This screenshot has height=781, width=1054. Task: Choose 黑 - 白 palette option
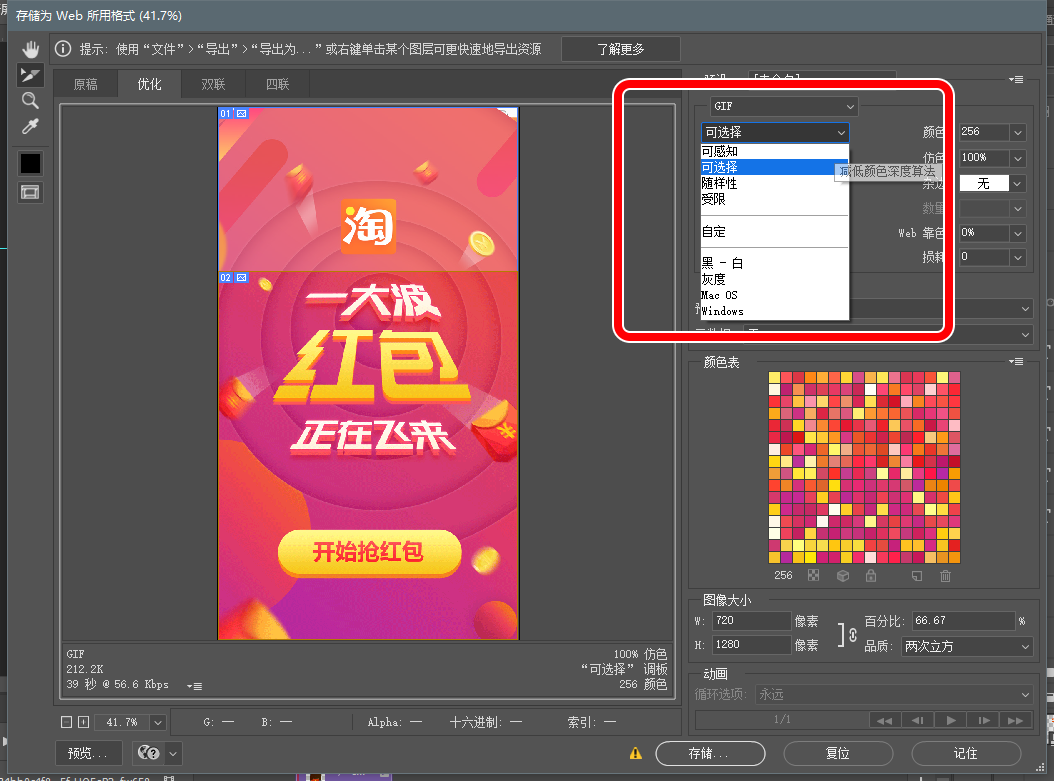click(774, 263)
